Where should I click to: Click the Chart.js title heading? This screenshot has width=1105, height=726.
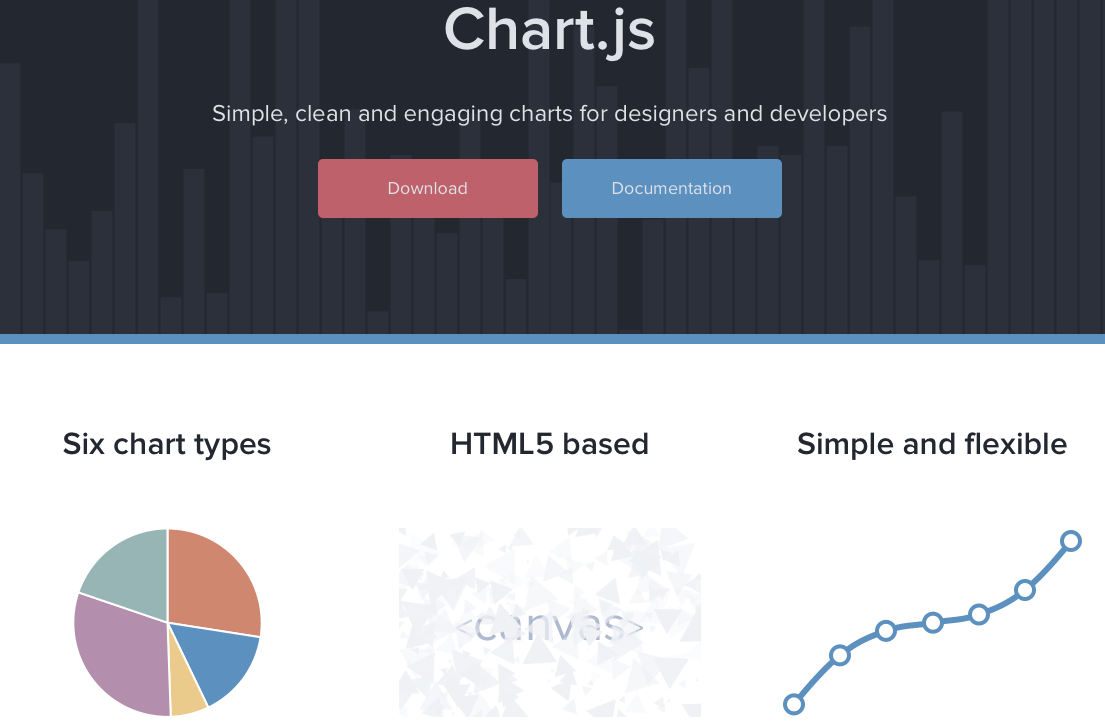tap(550, 30)
